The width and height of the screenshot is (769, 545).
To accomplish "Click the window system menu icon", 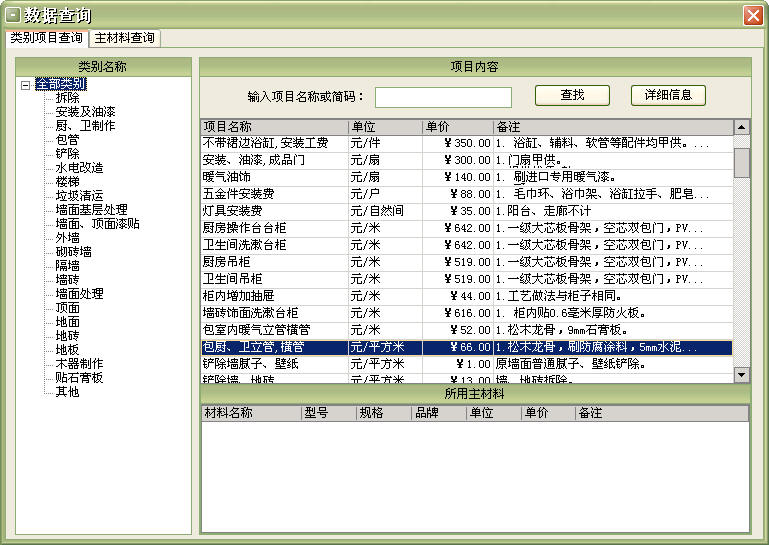I will [x=13, y=15].
